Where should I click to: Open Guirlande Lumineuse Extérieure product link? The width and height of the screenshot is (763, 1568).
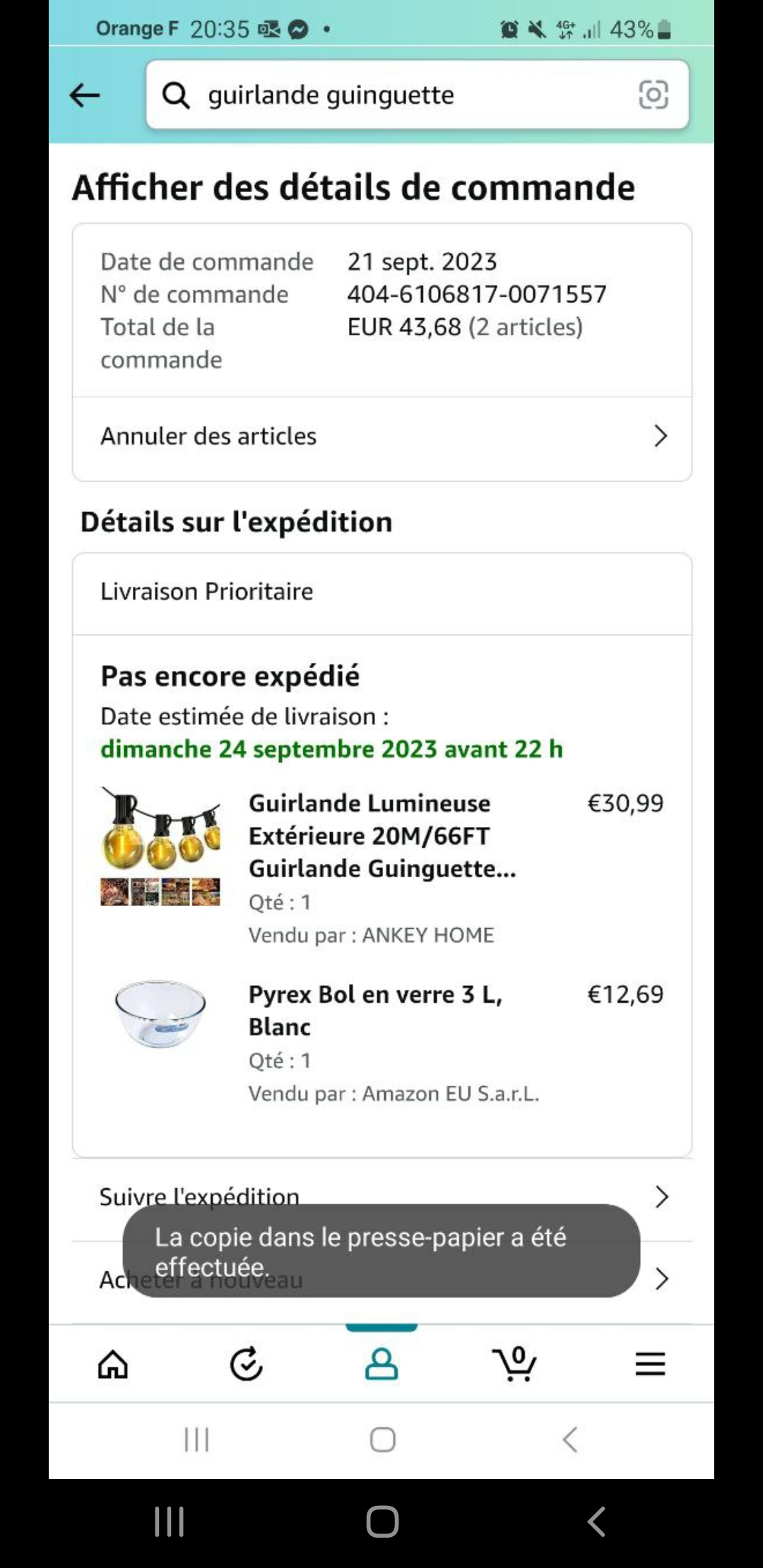pos(382,836)
